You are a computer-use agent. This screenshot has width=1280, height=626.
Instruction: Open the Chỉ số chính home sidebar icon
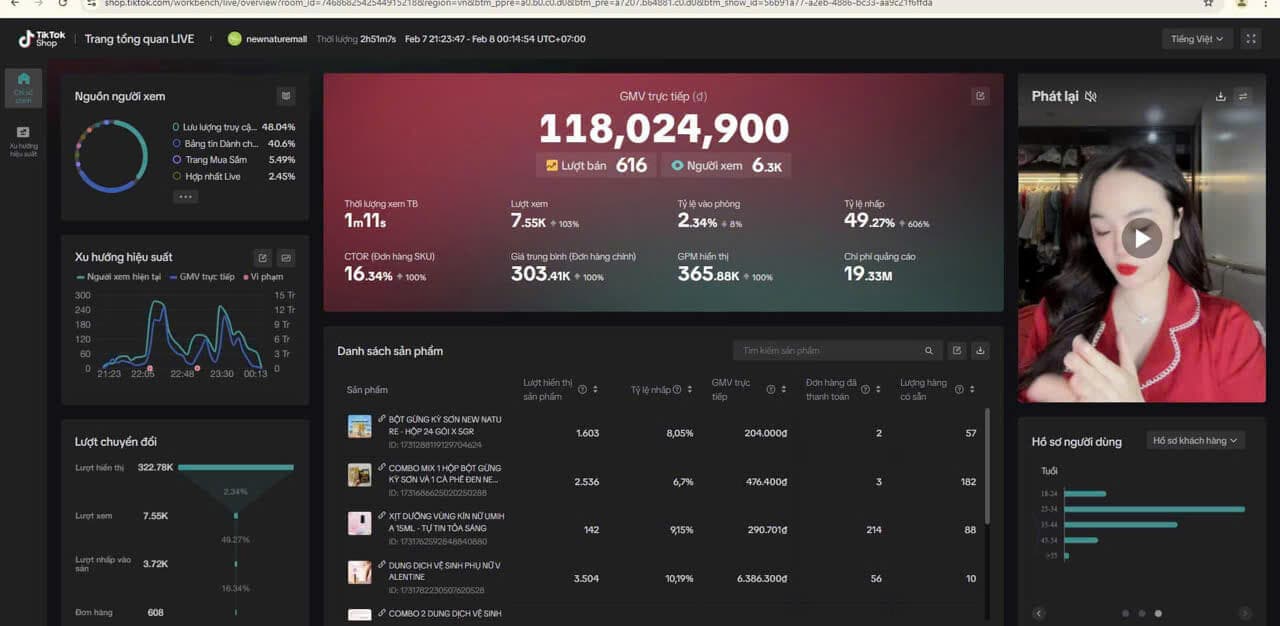(23, 84)
